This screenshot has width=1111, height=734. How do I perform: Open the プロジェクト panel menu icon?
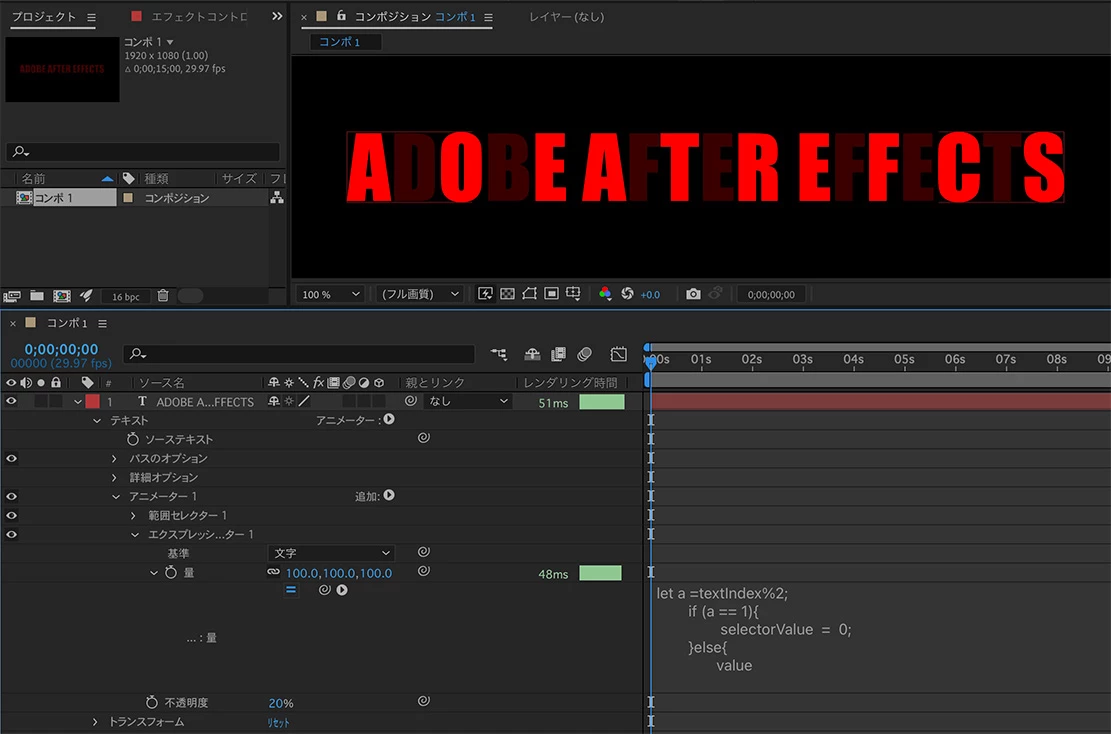point(91,16)
